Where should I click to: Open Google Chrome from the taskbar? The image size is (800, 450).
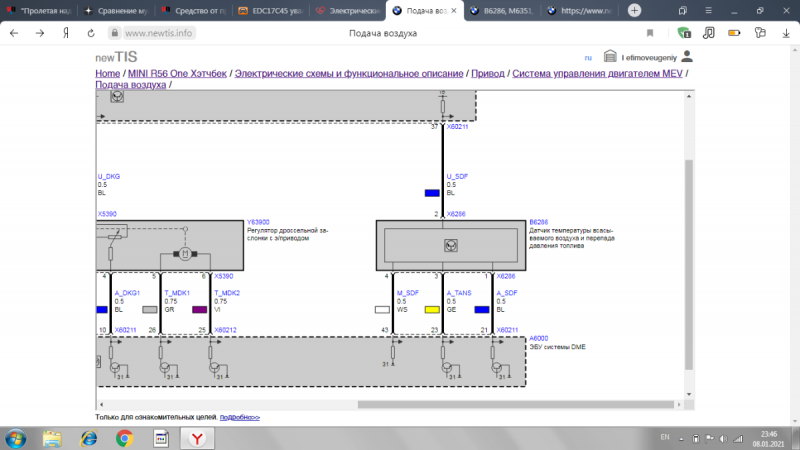(124, 438)
